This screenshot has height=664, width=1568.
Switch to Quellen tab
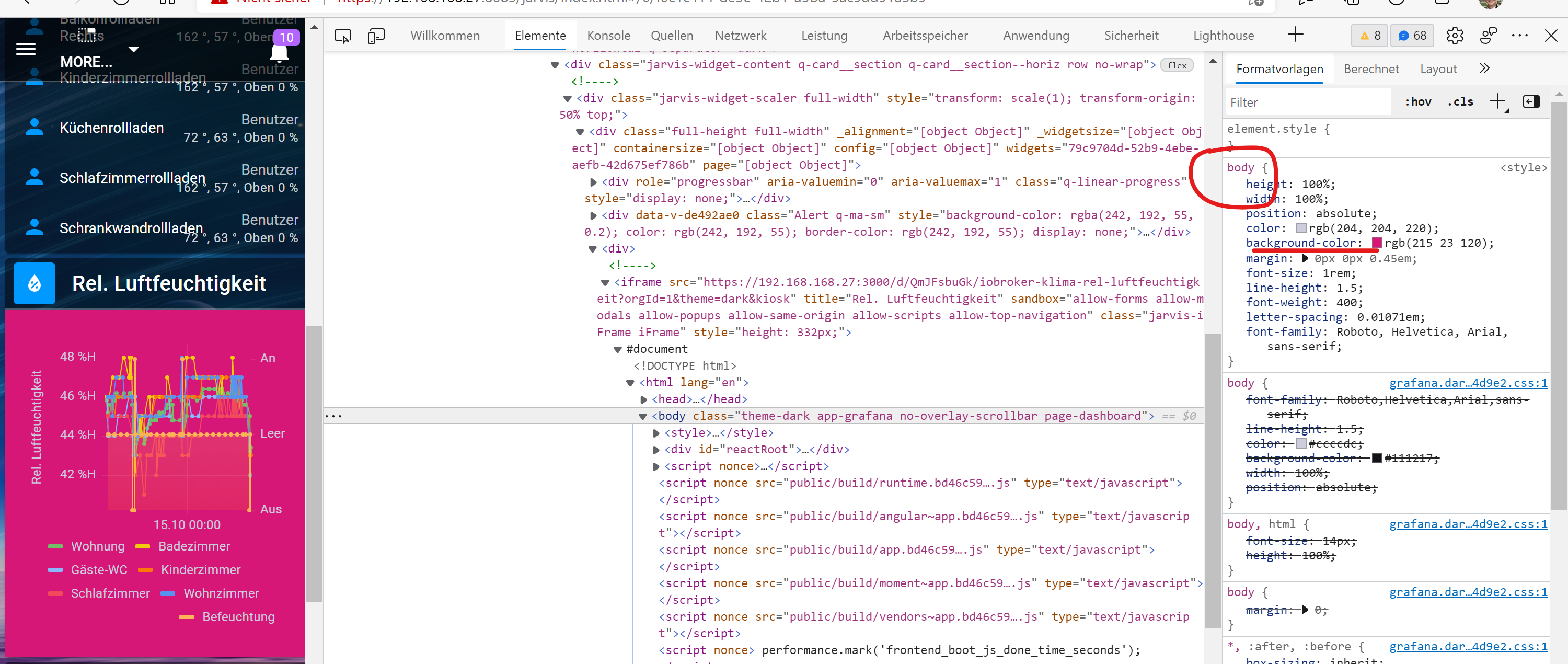click(x=672, y=36)
